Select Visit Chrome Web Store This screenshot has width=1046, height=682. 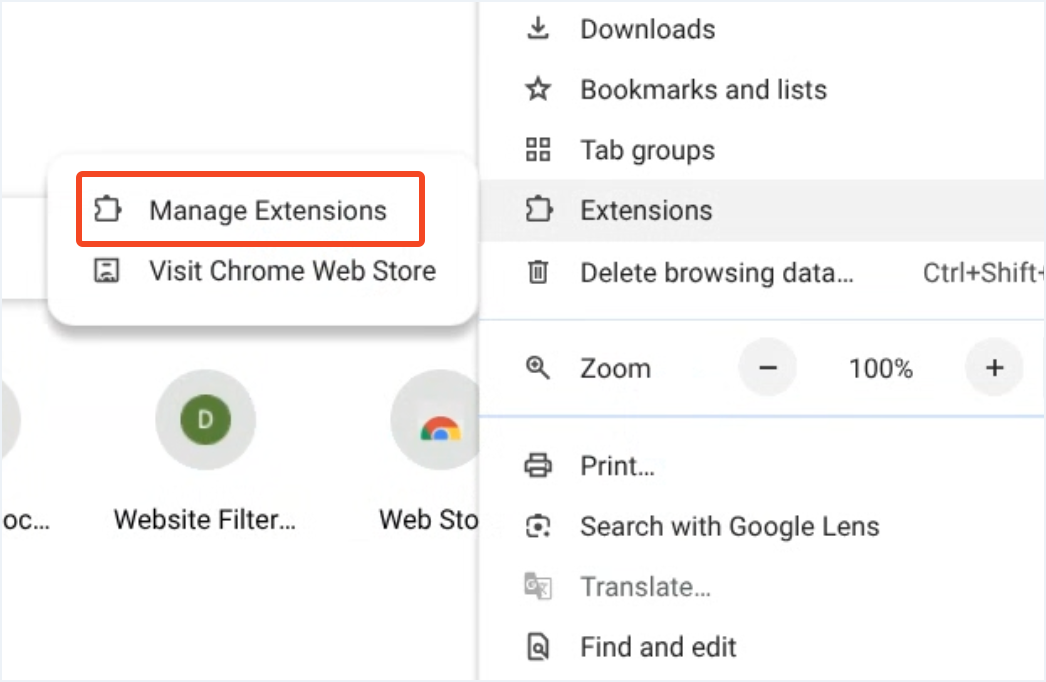pyautogui.click(x=264, y=271)
